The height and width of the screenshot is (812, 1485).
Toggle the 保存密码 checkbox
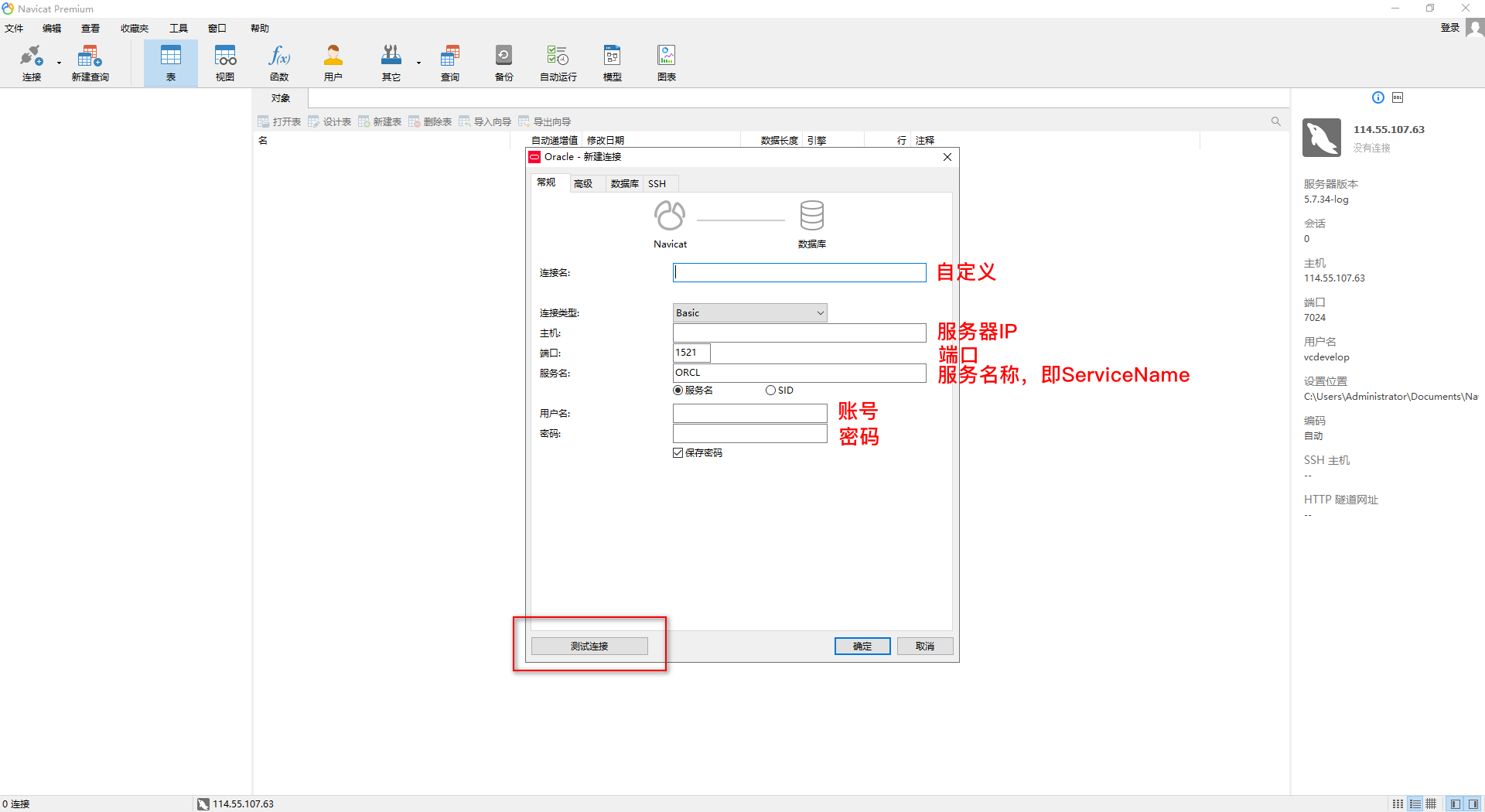(678, 453)
